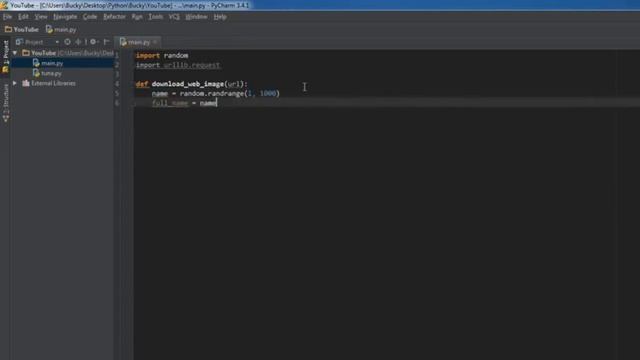Screen dimensions: 640x360
Task: Select tuna.py in the project tree
Action: (x=51, y=73)
